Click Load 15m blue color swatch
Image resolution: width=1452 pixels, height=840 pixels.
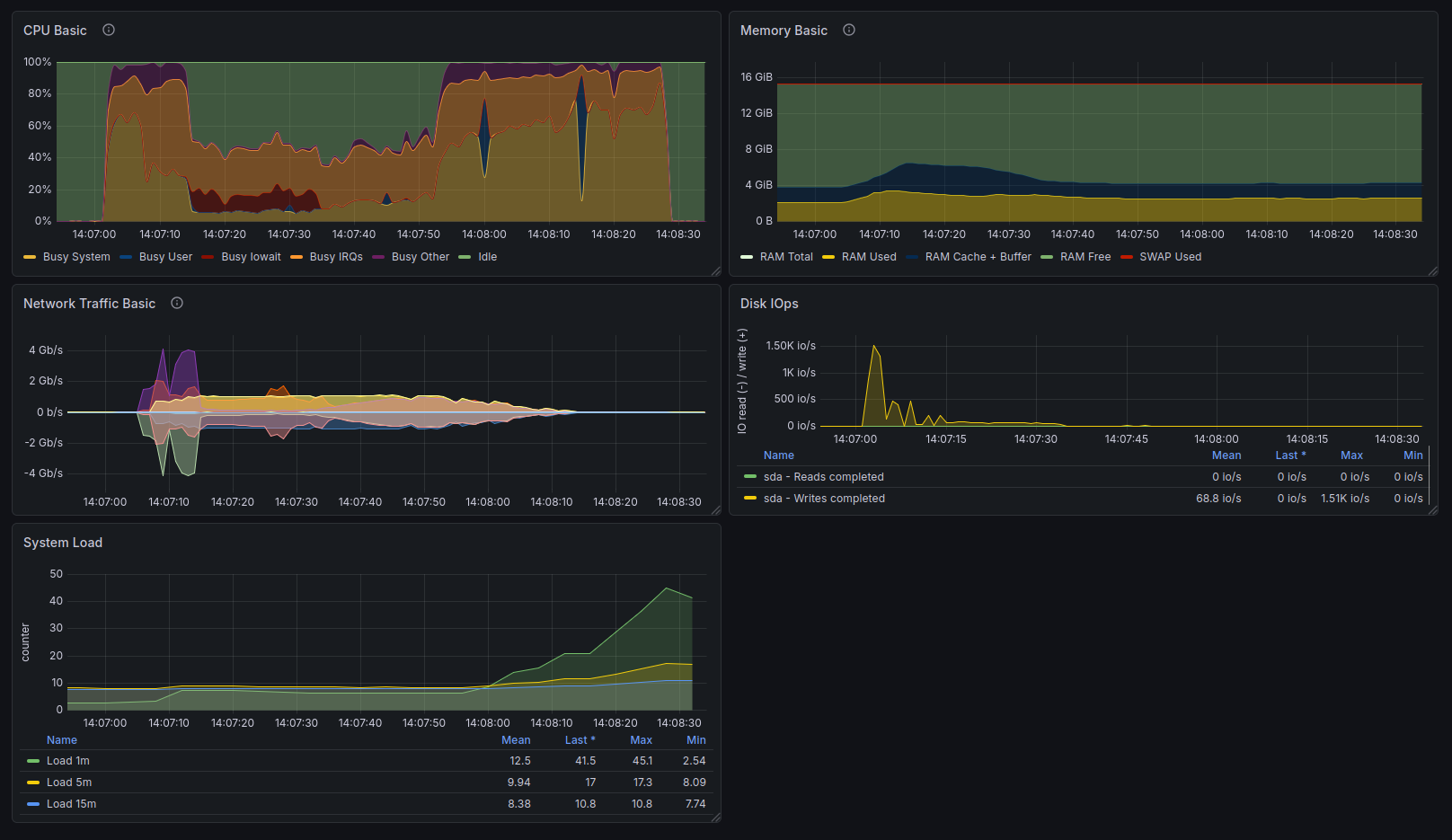click(x=33, y=804)
